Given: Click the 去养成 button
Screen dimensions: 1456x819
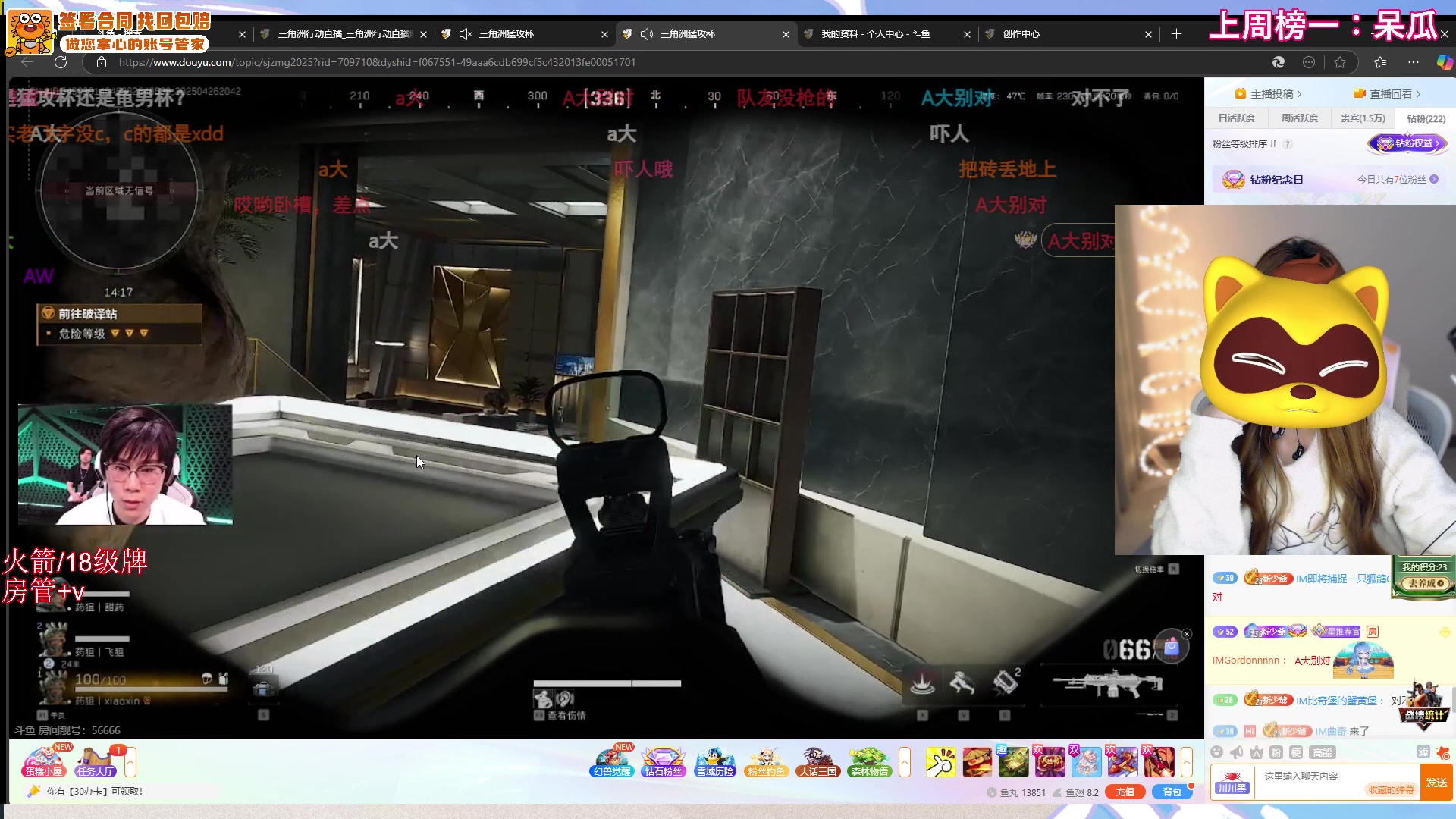Looking at the screenshot, I should point(1426,583).
